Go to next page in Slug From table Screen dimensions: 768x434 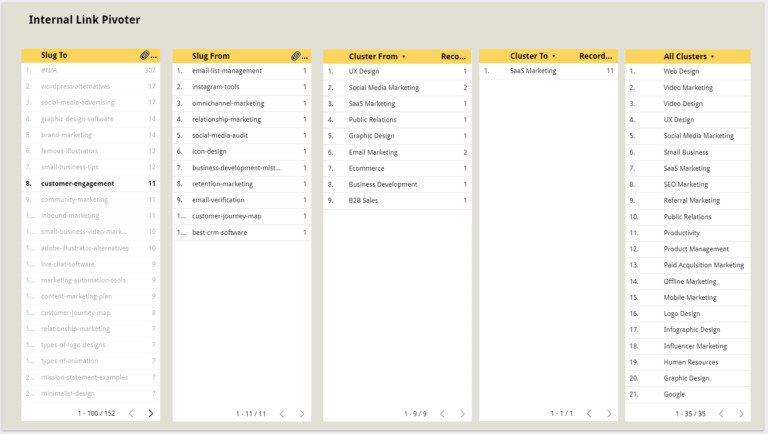click(x=302, y=414)
